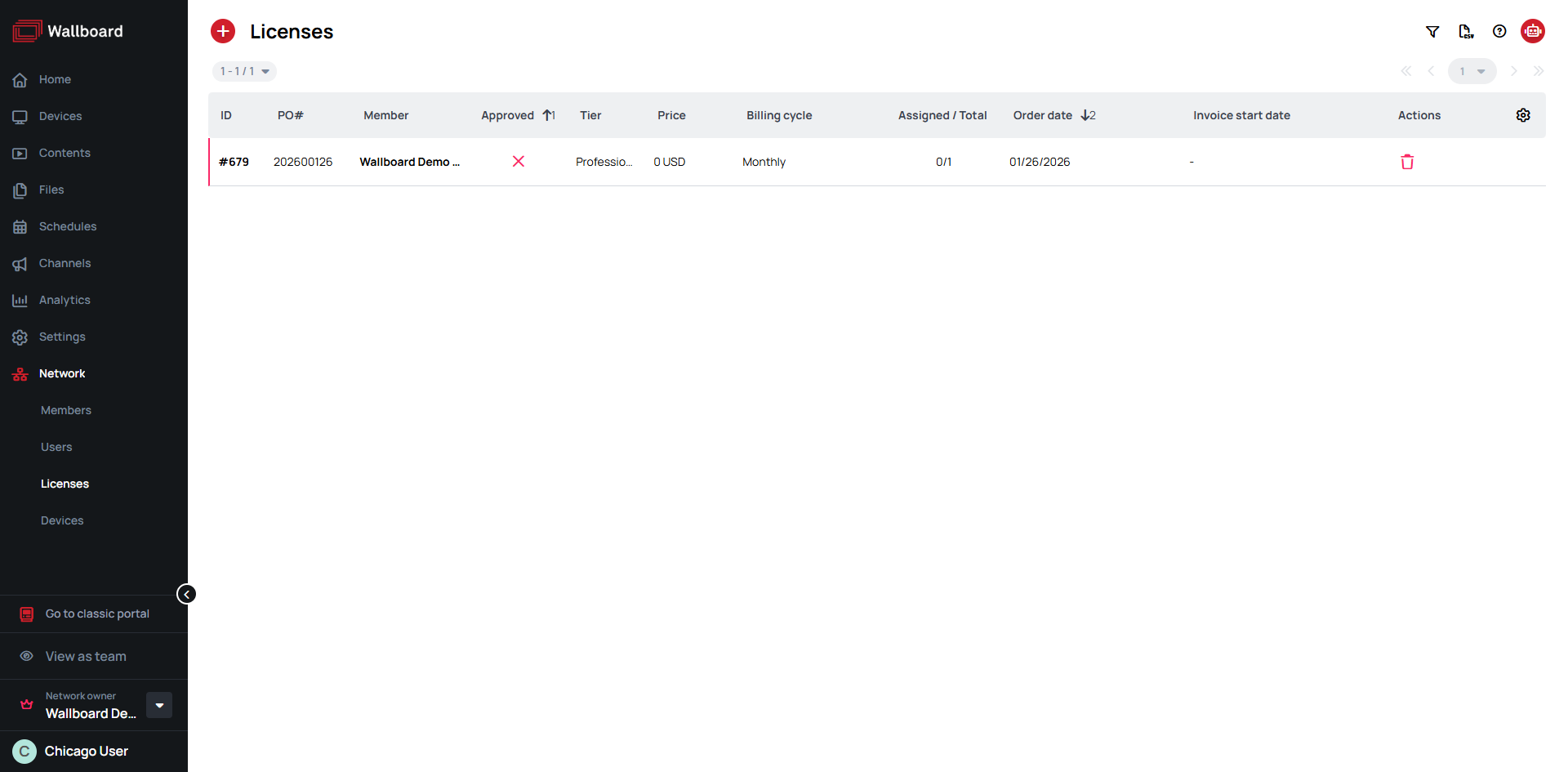1568x772 pixels.
Task: Open the filter icon on Licenses page
Action: 1433,31
